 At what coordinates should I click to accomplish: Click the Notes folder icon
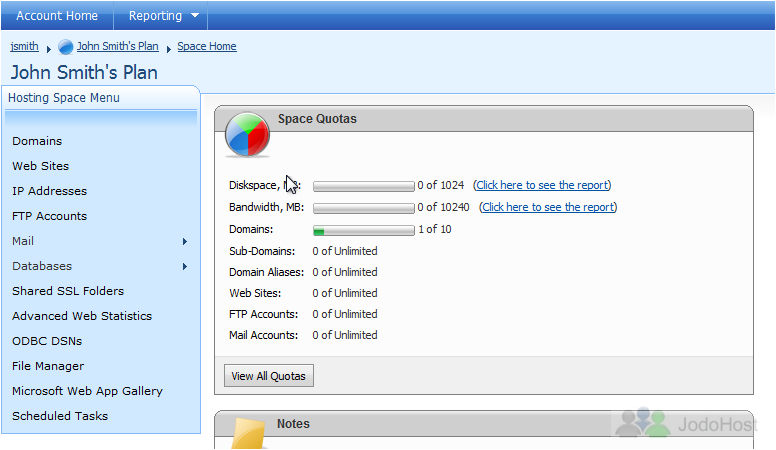tap(249, 434)
